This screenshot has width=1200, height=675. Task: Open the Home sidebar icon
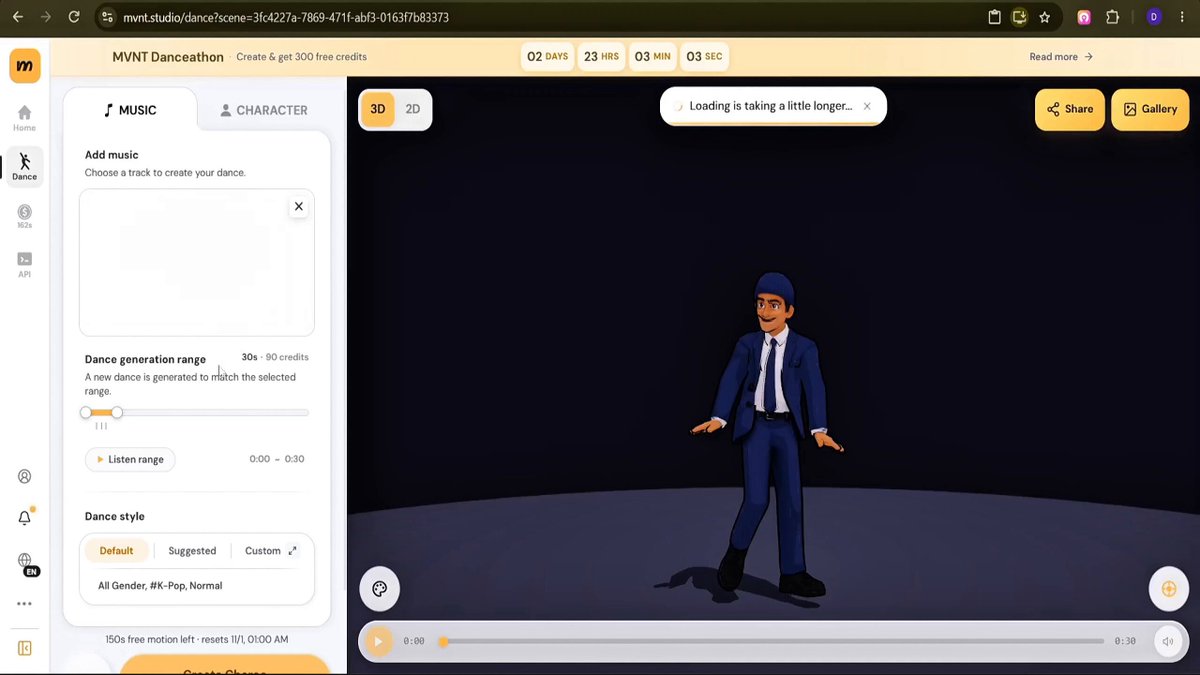[24, 118]
